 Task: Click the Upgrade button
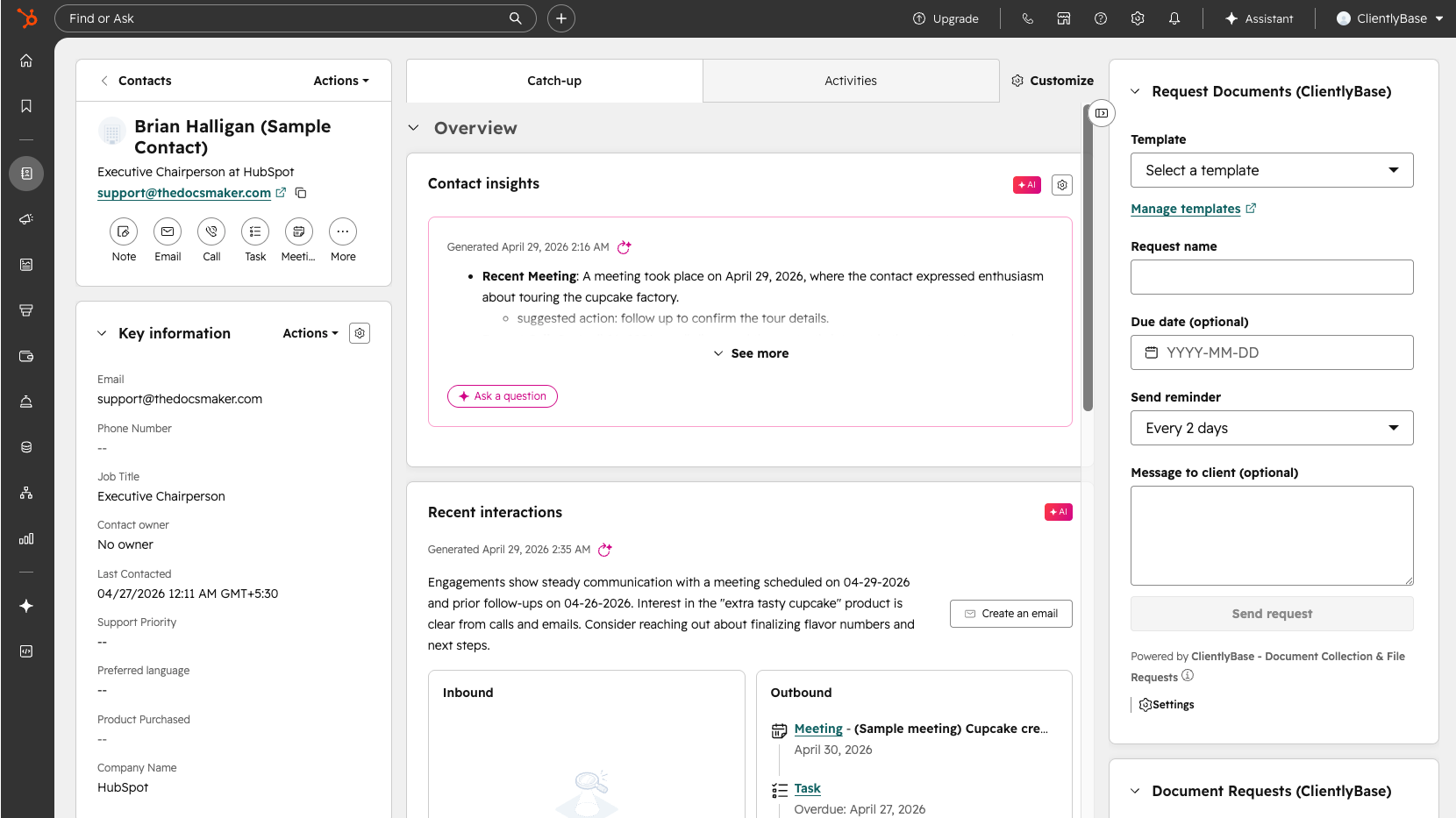pos(946,18)
